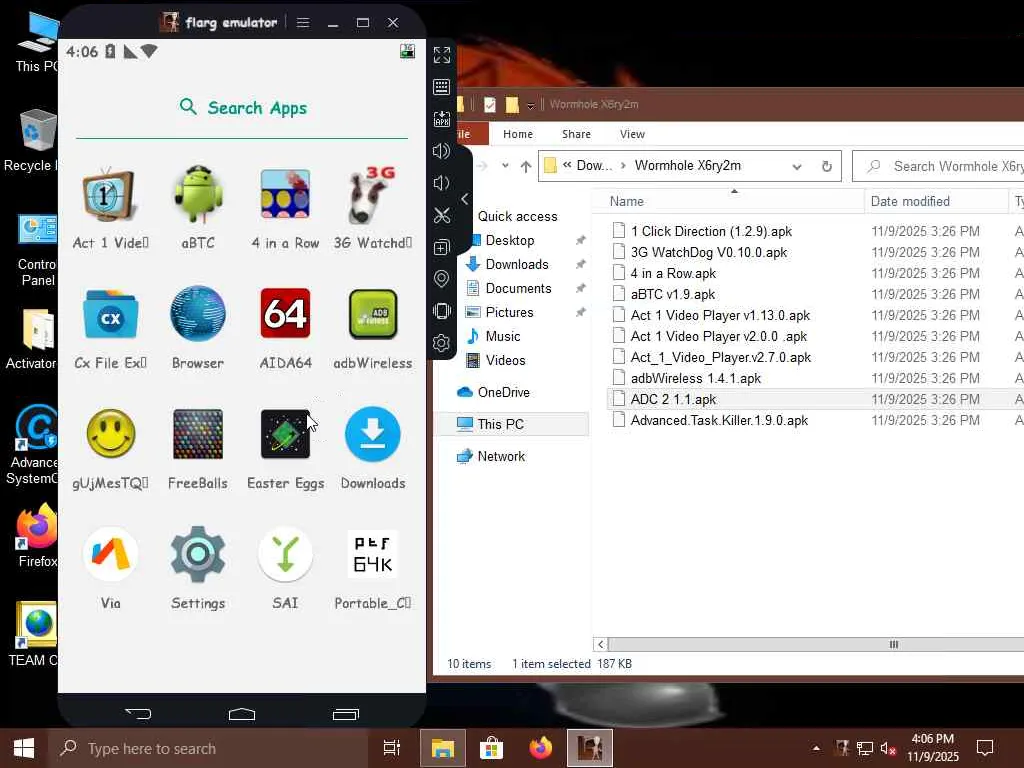Screen dimensions: 1024x768
Task: Click the Search Apps field
Action: click(x=242, y=108)
